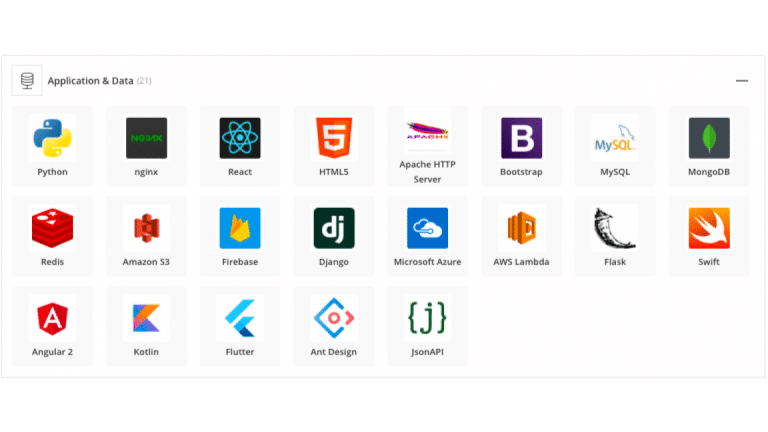768x432 pixels.
Task: Select the MongoDB leaf icon
Action: [x=708, y=138]
